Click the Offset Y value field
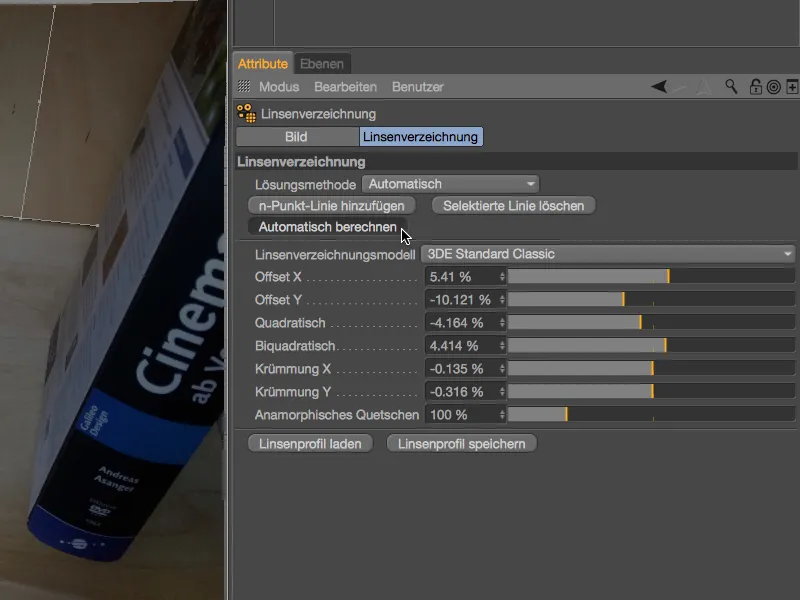The image size is (800, 600). [x=462, y=299]
